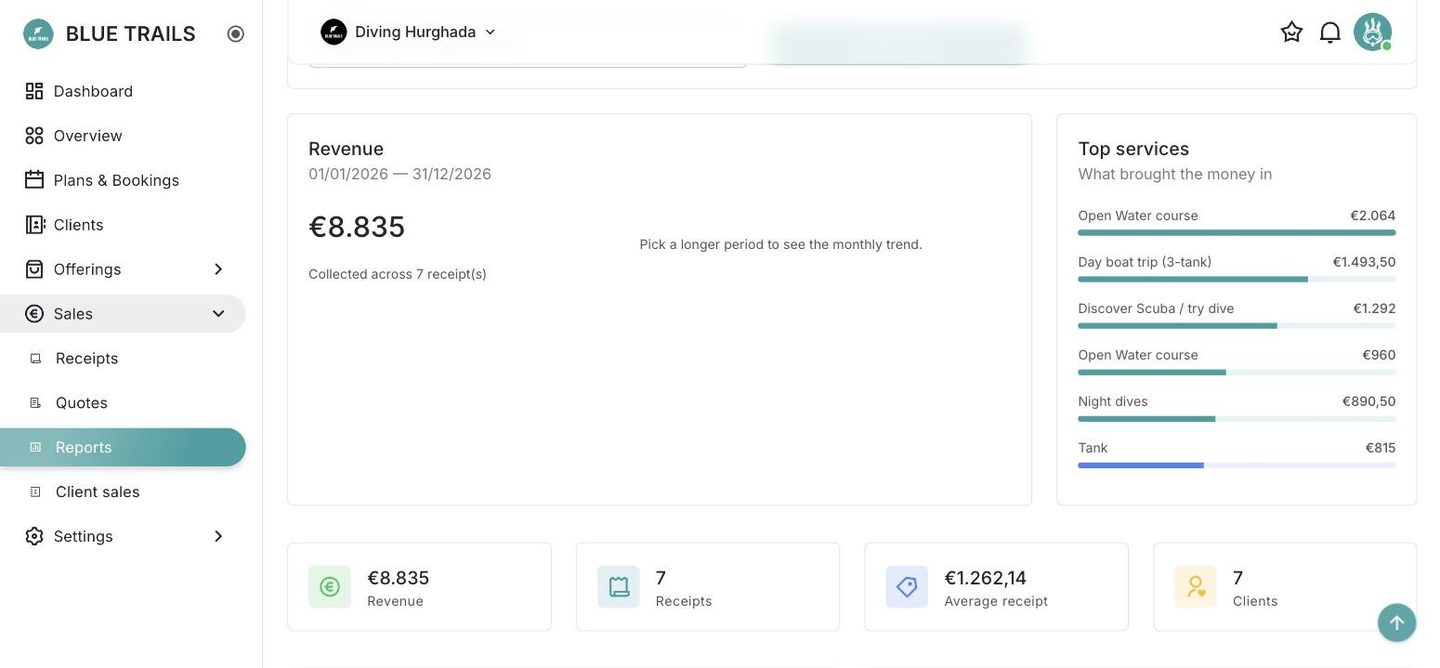Collapse the Sales submenu chevron
This screenshot has height=668, width=1440.
coord(218,313)
